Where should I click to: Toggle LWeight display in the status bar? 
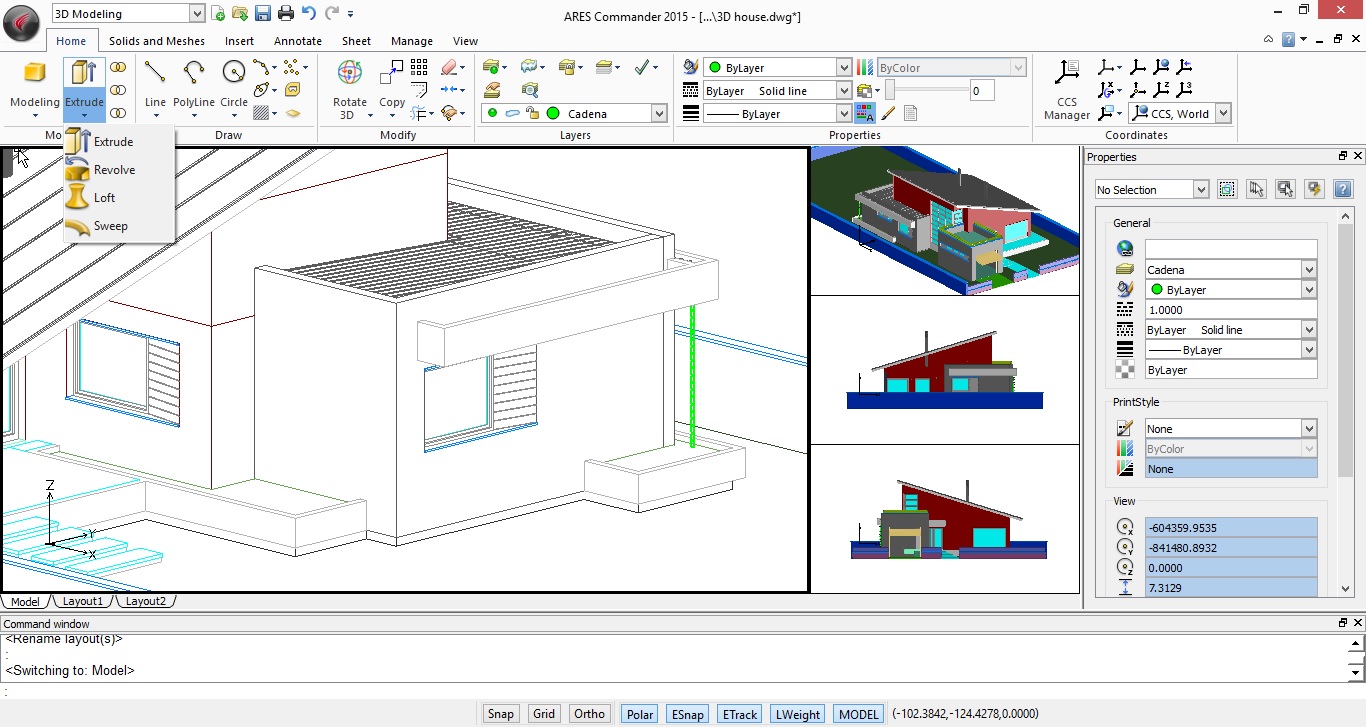tap(797, 713)
